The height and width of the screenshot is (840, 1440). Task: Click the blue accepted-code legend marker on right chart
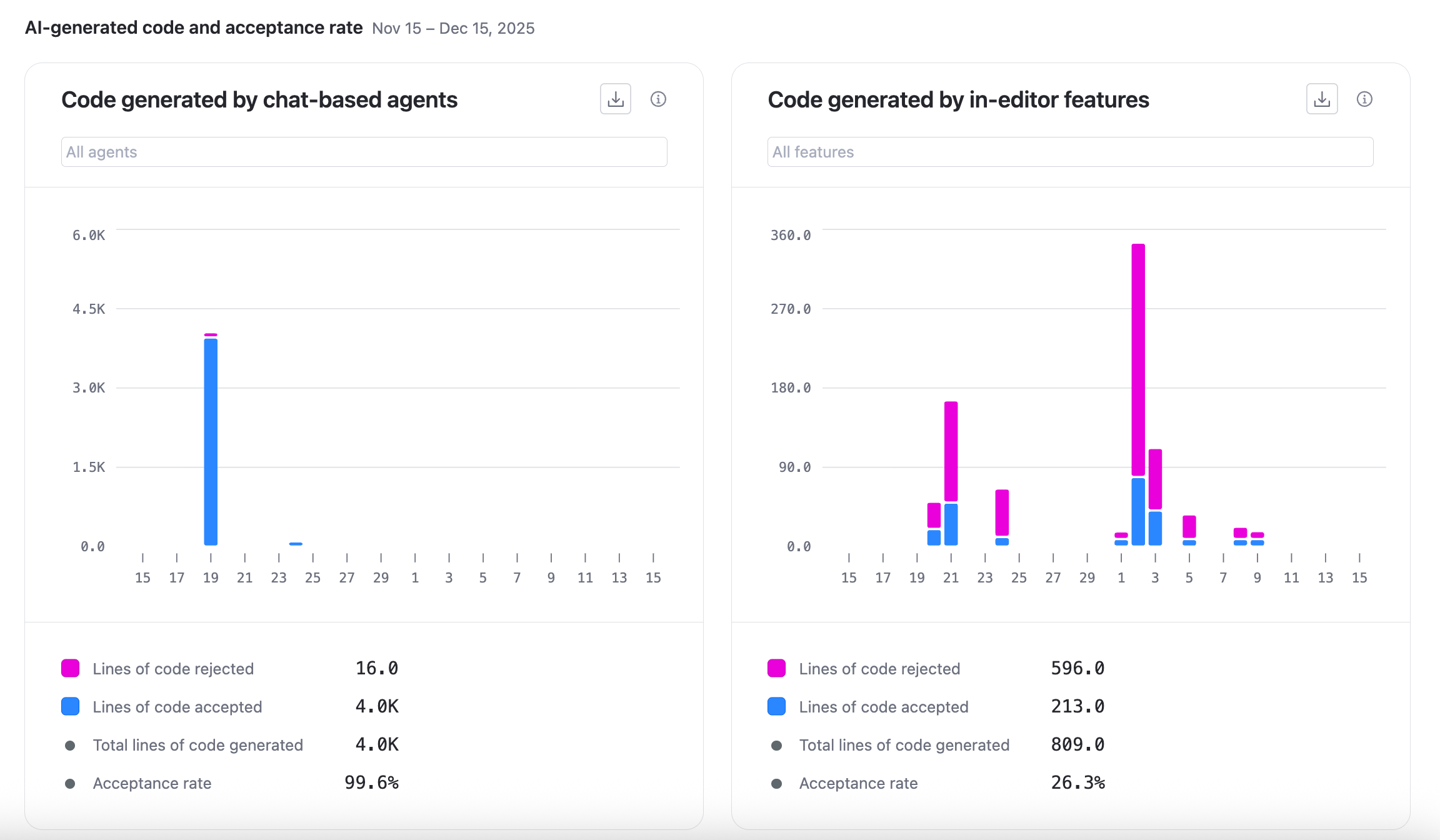click(x=776, y=706)
